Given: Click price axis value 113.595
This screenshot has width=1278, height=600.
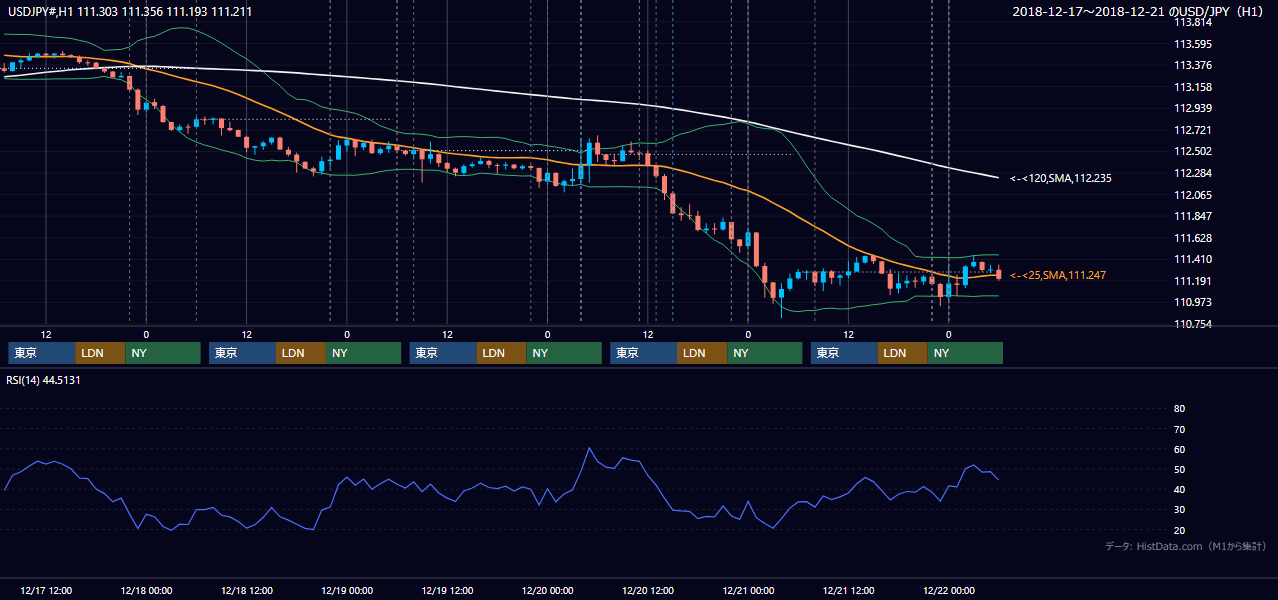Looking at the screenshot, I should point(1193,44).
